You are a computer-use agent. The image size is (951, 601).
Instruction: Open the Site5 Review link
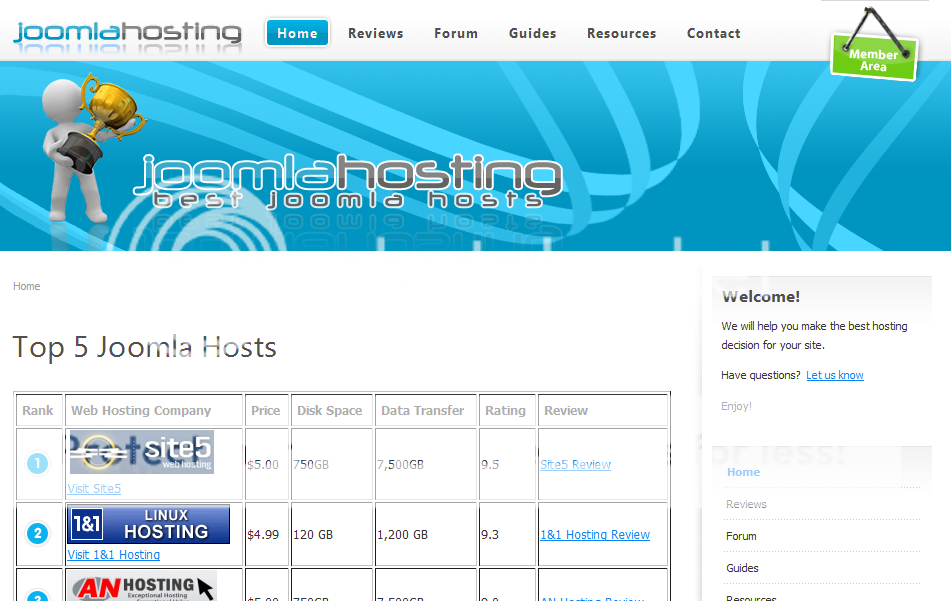click(576, 465)
